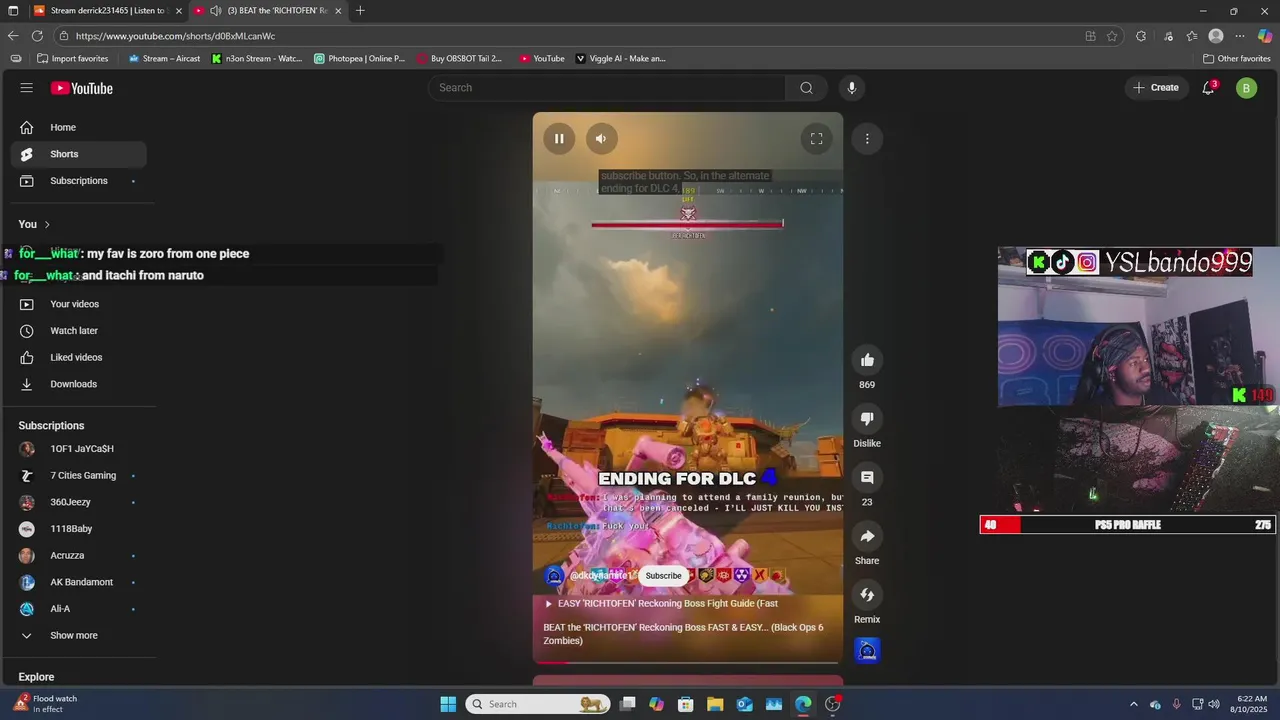Enter fullscreen on the Shorts player

click(816, 139)
